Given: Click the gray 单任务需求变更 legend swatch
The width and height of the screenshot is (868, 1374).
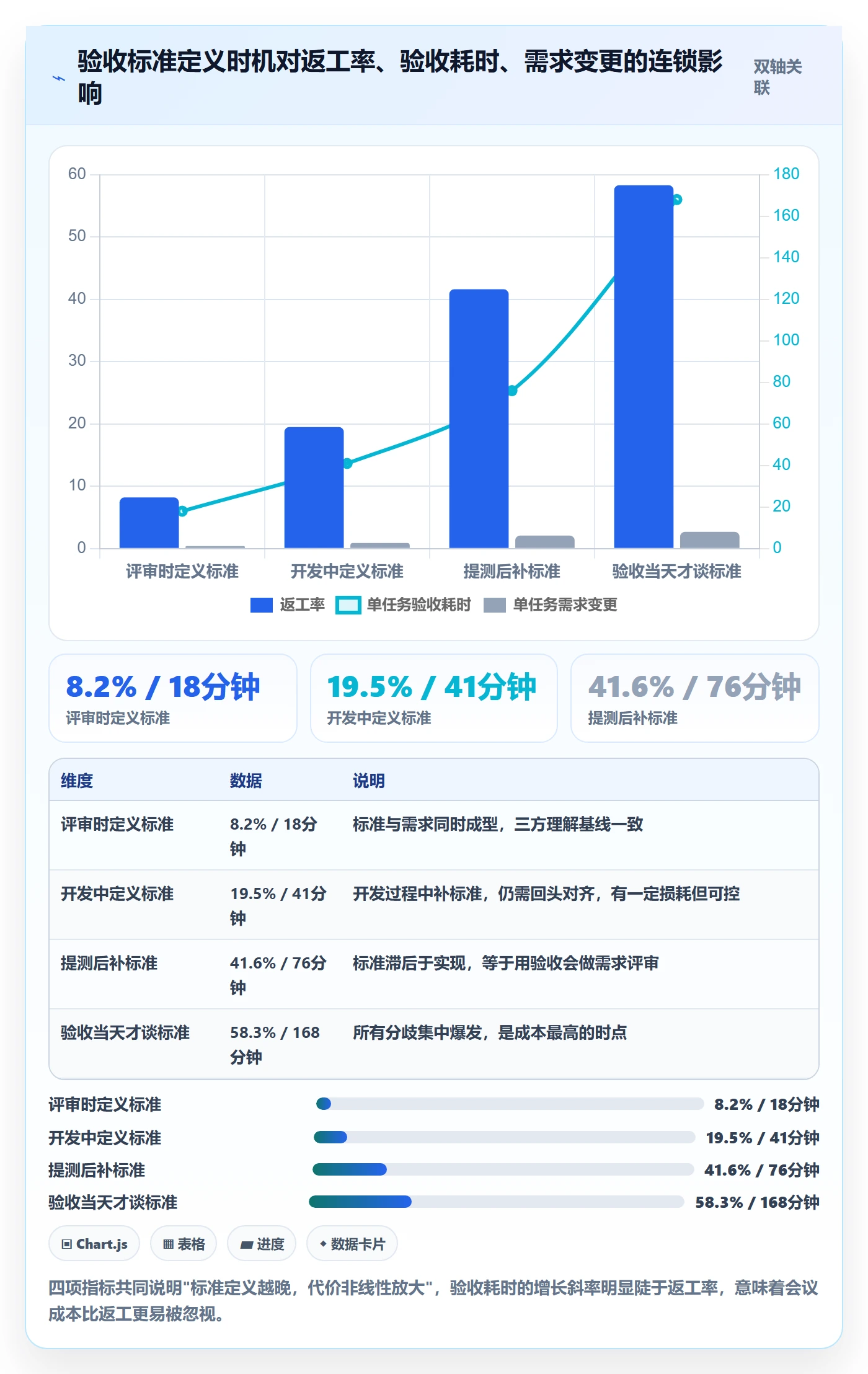Looking at the screenshot, I should [x=495, y=605].
